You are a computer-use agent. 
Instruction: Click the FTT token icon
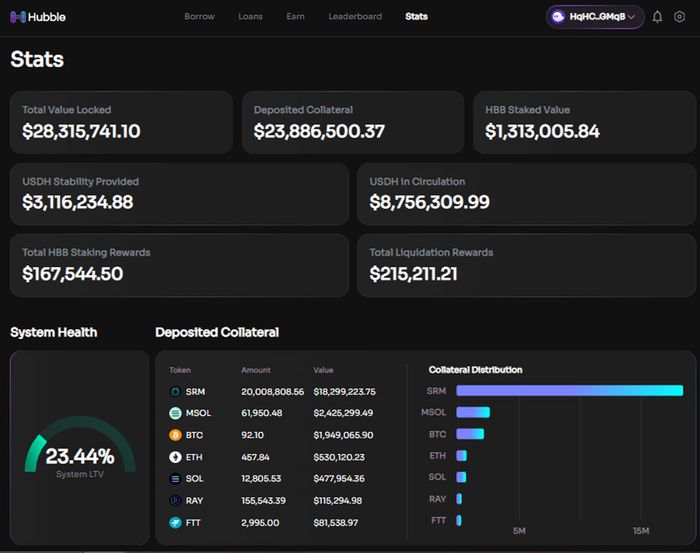175,522
